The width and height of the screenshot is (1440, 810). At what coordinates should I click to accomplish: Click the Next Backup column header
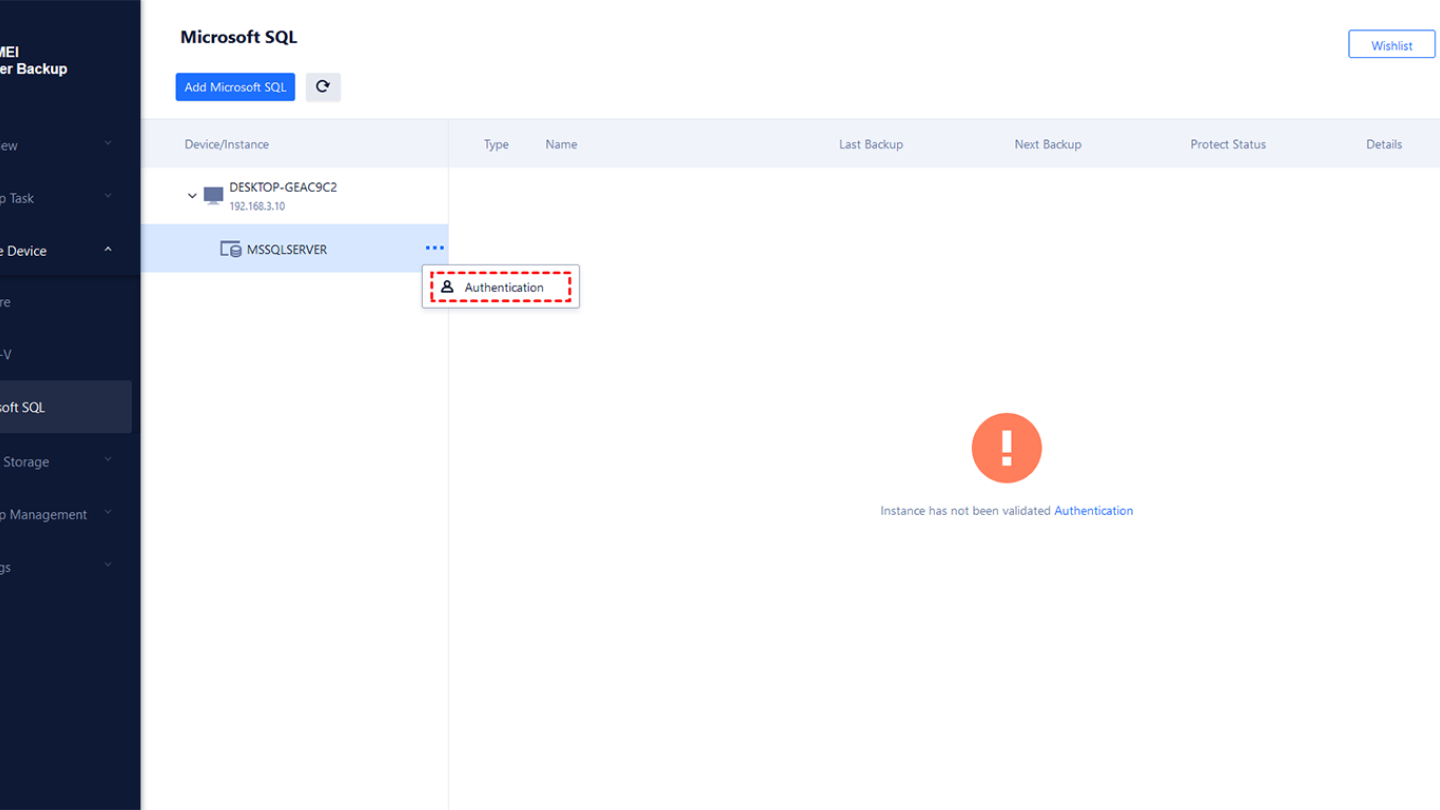(x=1048, y=144)
